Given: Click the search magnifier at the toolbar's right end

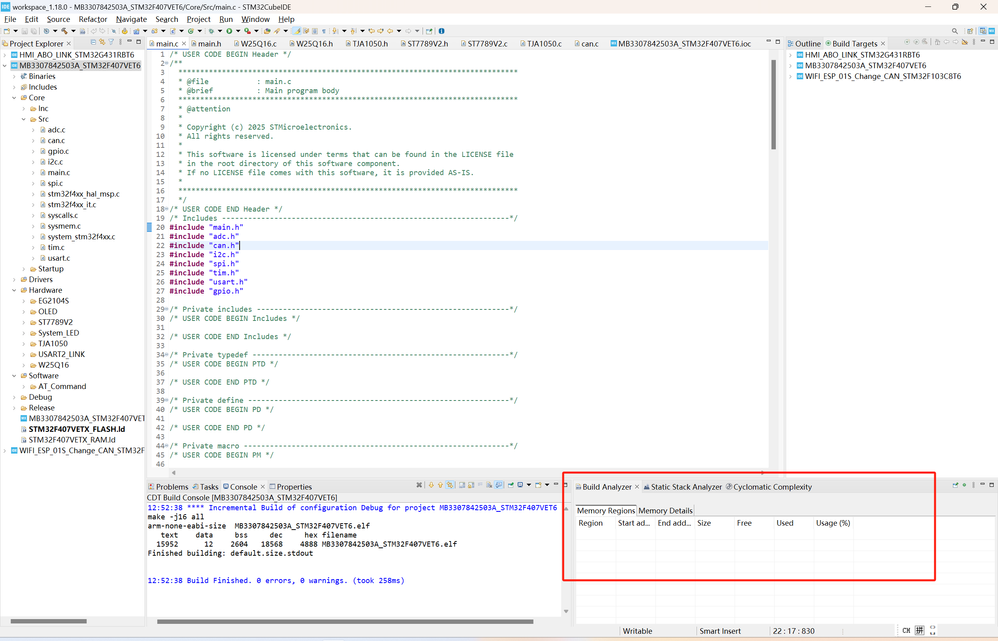Looking at the screenshot, I should (x=955, y=31).
